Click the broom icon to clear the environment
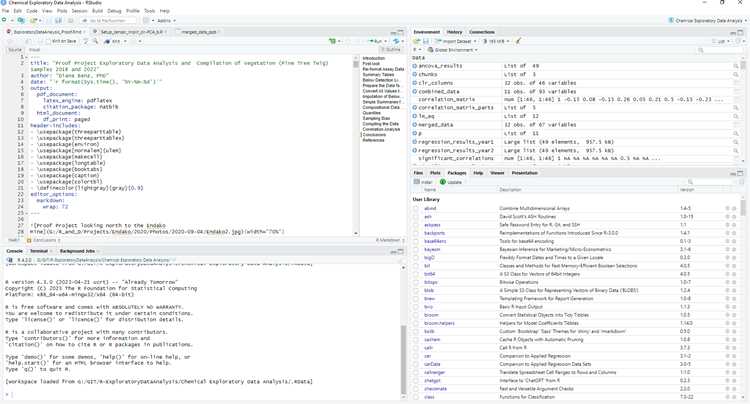The width and height of the screenshot is (750, 404). (x=518, y=41)
